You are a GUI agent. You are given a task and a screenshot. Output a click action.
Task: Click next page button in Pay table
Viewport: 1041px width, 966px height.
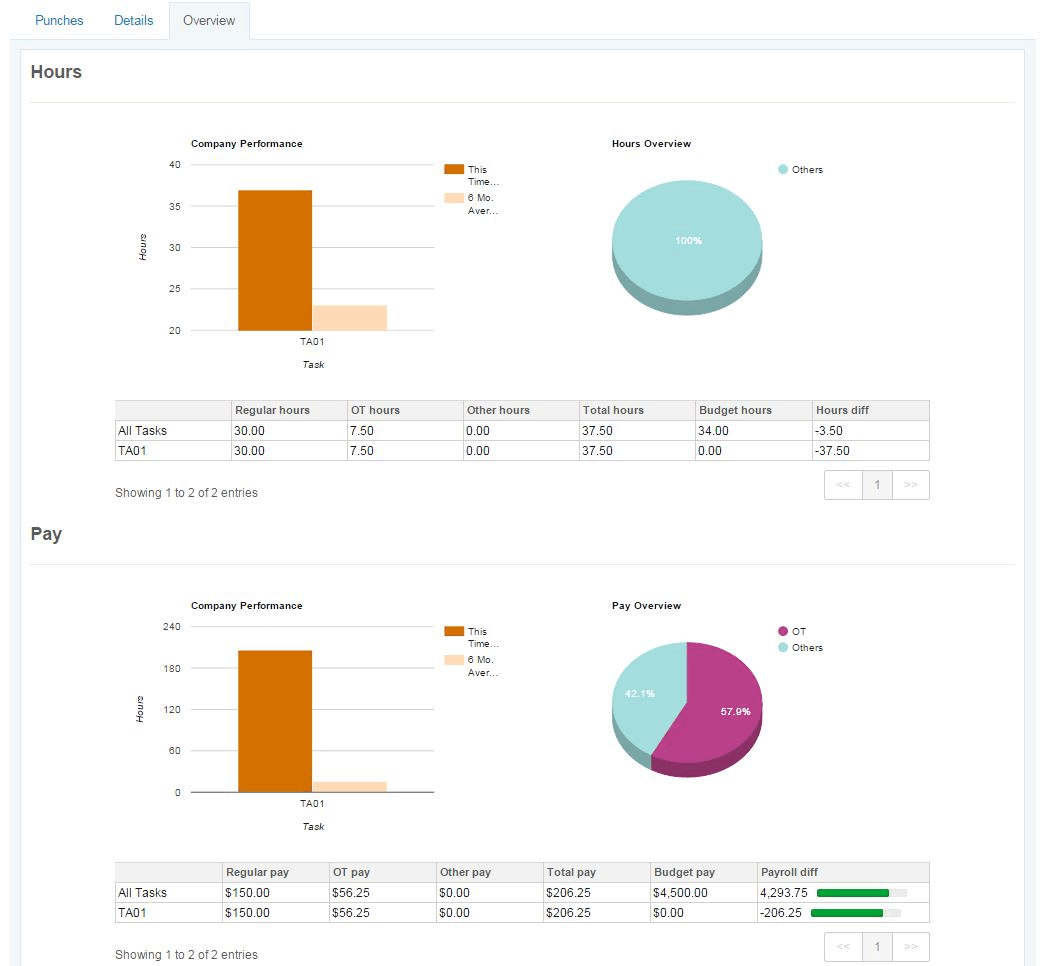pyautogui.click(x=911, y=947)
